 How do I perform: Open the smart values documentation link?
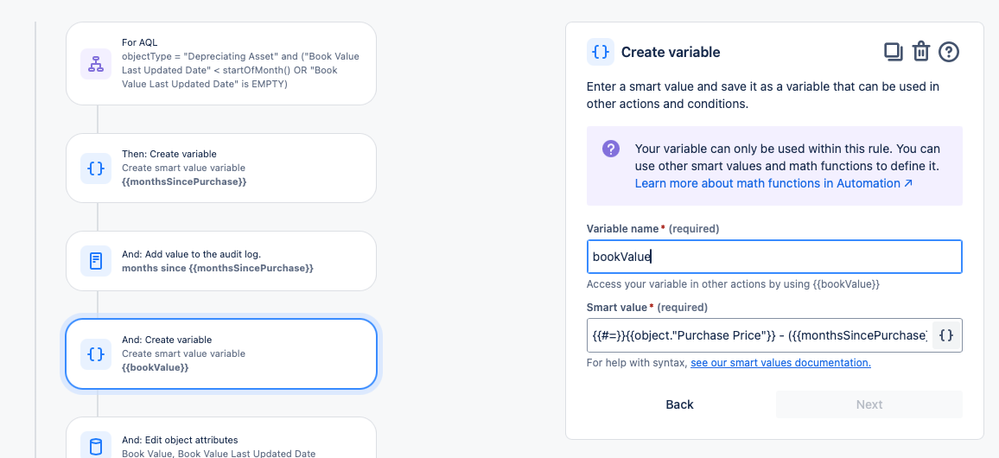coord(780,363)
